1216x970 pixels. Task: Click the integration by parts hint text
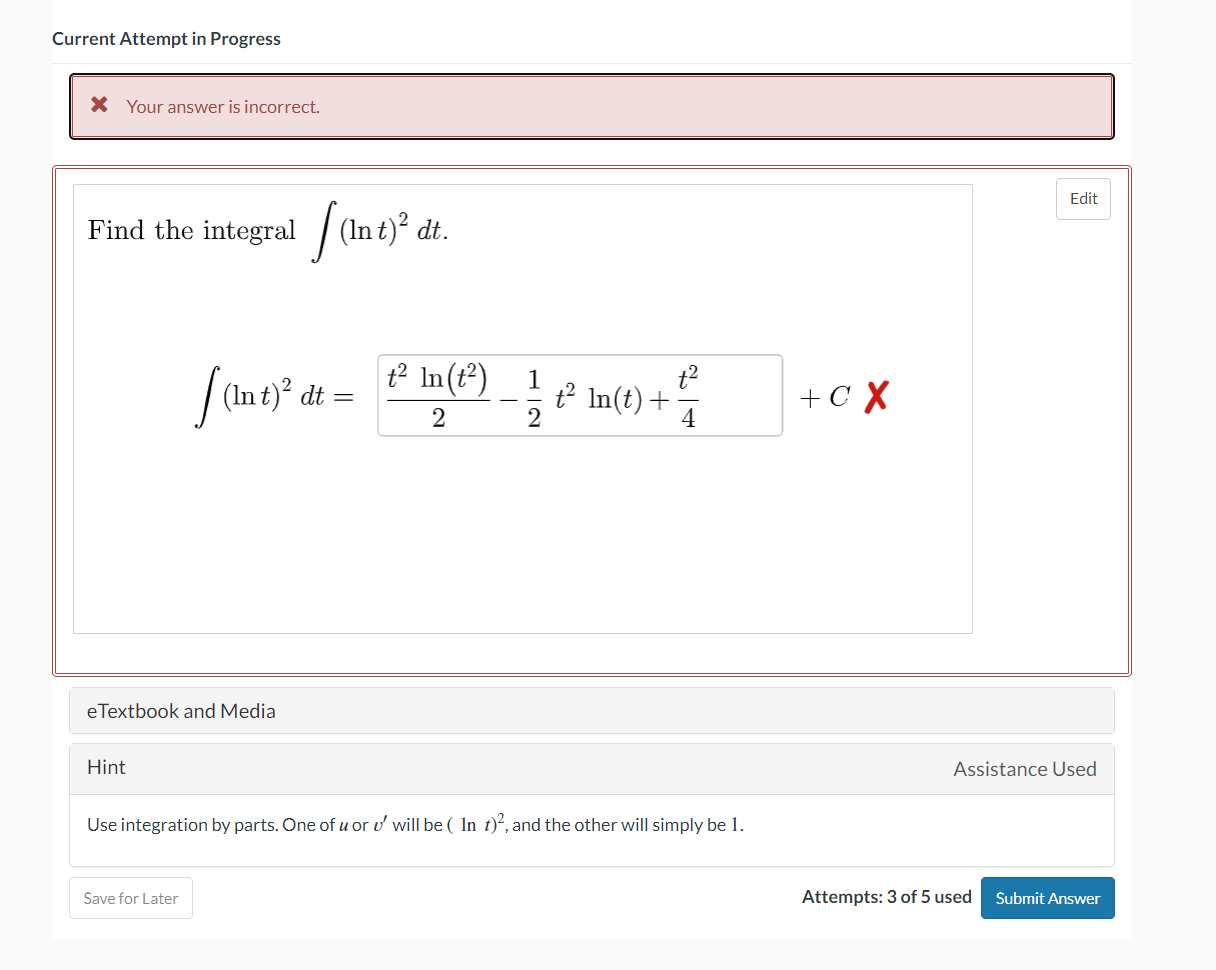(413, 824)
